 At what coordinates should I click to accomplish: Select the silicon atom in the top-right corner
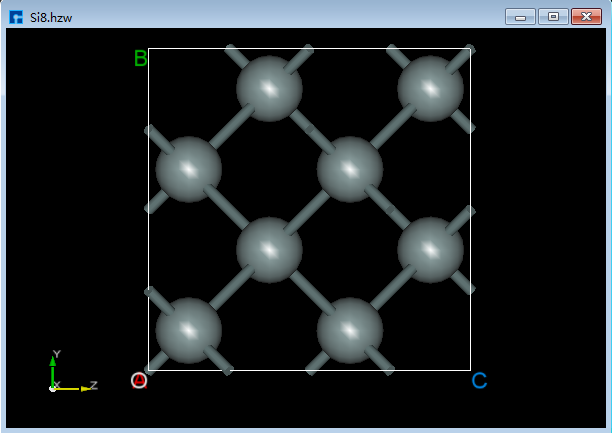point(430,88)
